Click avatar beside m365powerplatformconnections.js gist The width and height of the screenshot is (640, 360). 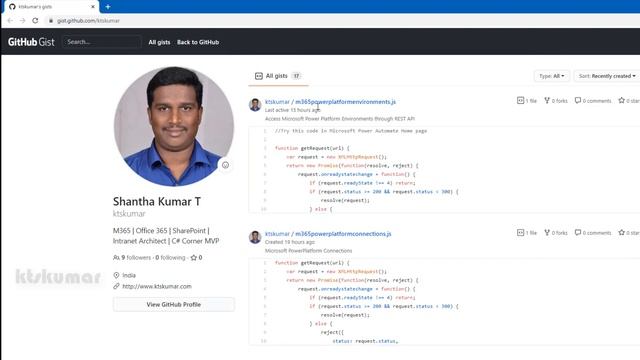(255, 237)
